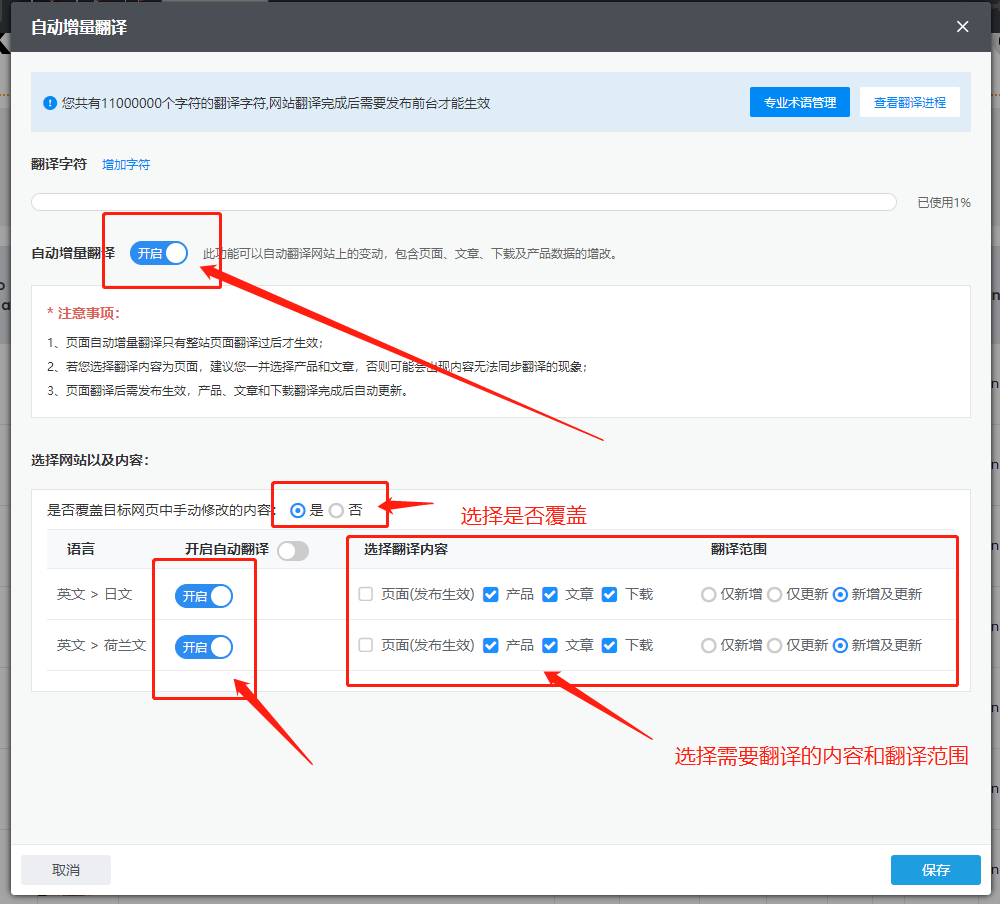The height and width of the screenshot is (904, 1000).
Task: Select 仅更新 for the 荷兰文 row
Action: (x=774, y=645)
